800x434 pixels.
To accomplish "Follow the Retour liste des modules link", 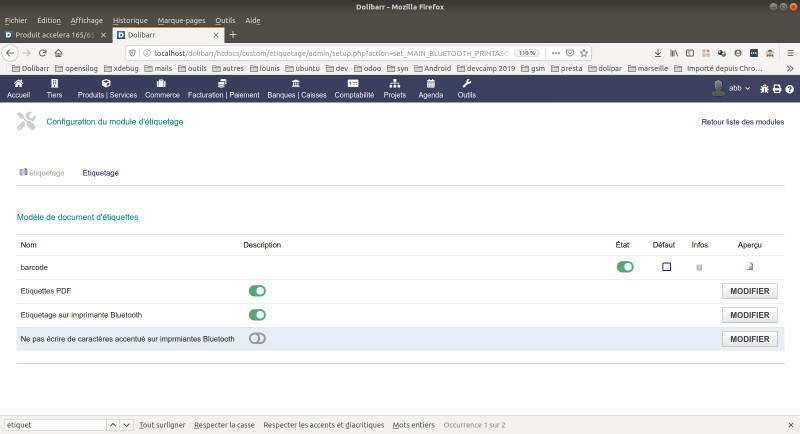I will pos(742,121).
